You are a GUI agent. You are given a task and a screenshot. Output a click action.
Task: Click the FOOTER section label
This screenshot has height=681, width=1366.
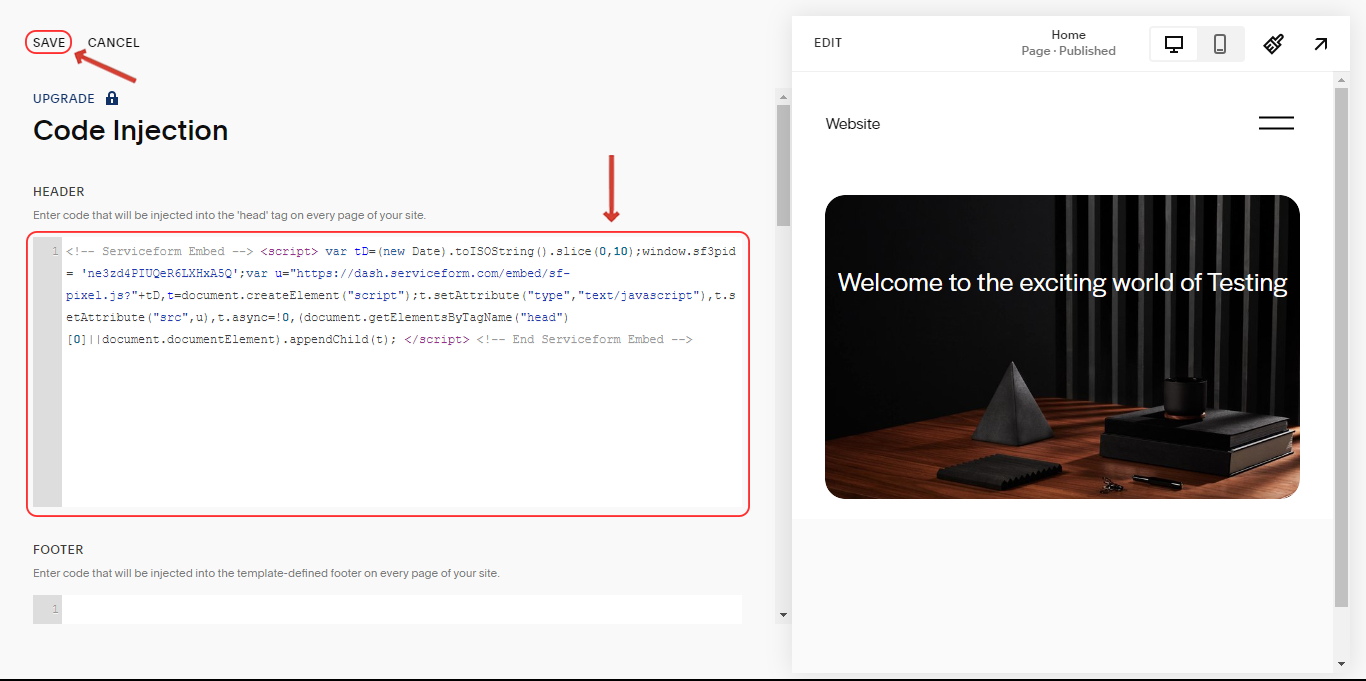pyautogui.click(x=58, y=550)
